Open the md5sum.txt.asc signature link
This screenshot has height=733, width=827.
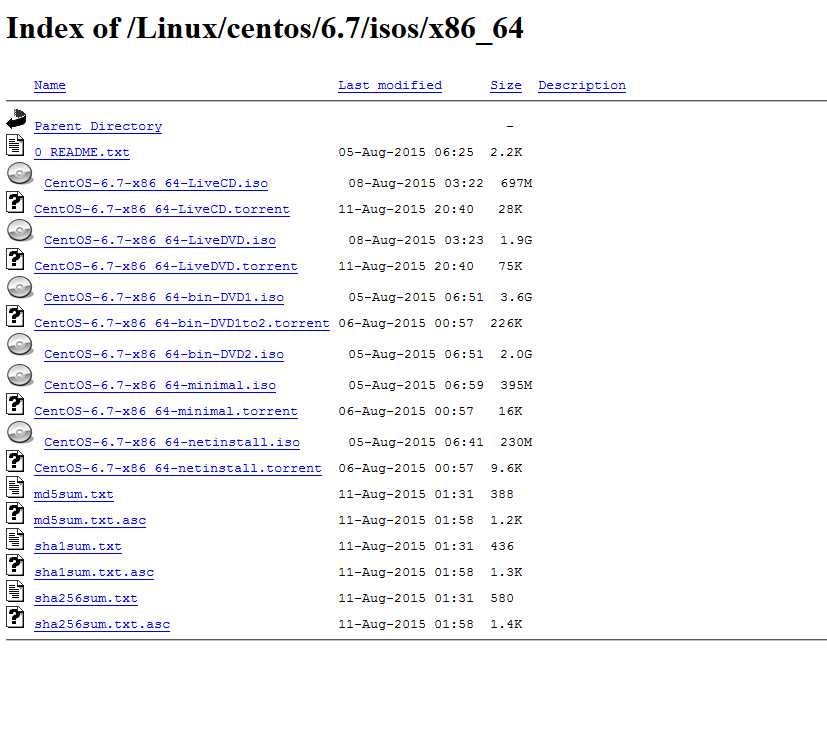click(90, 520)
